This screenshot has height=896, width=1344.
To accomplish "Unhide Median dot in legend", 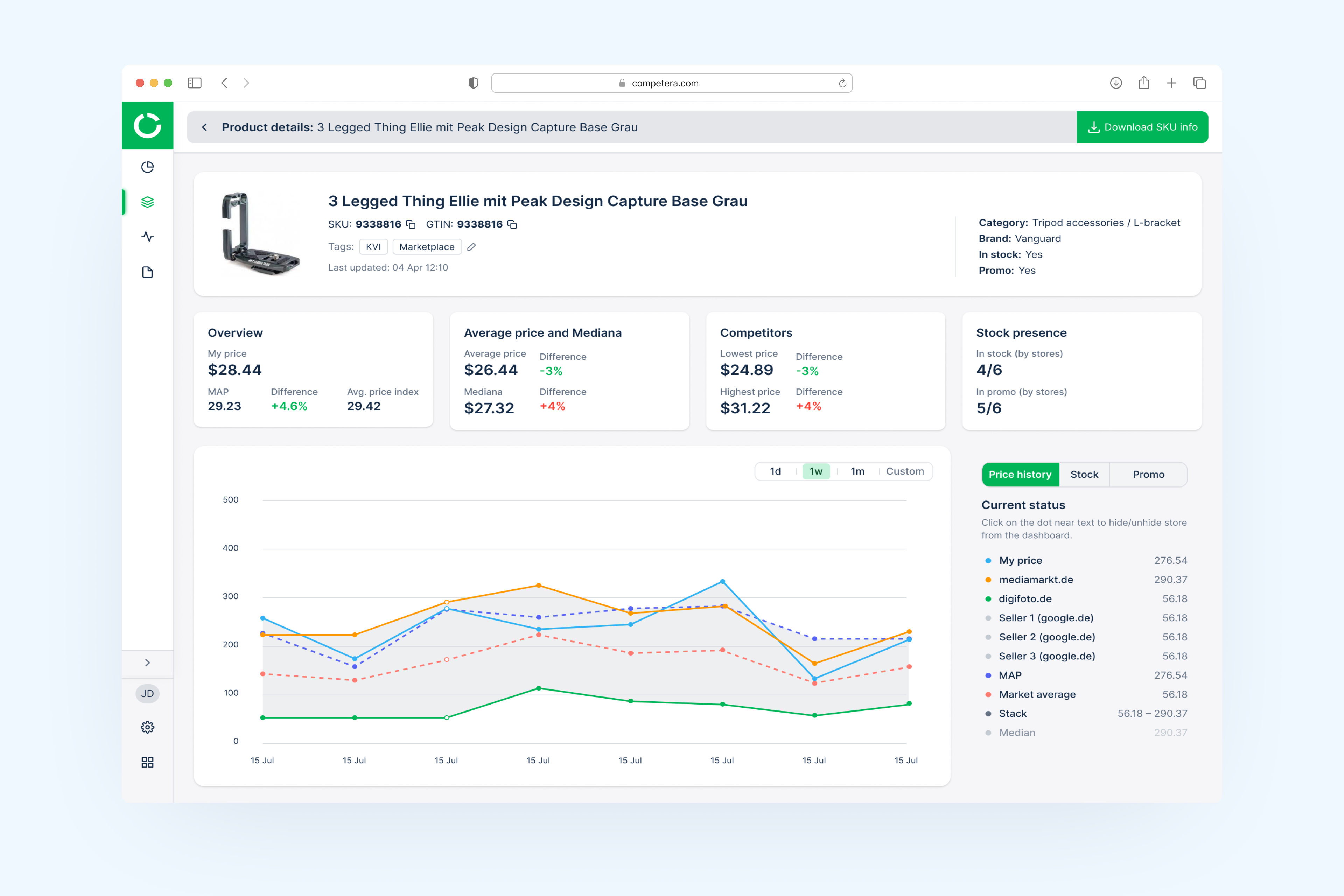I will pos(988,733).
